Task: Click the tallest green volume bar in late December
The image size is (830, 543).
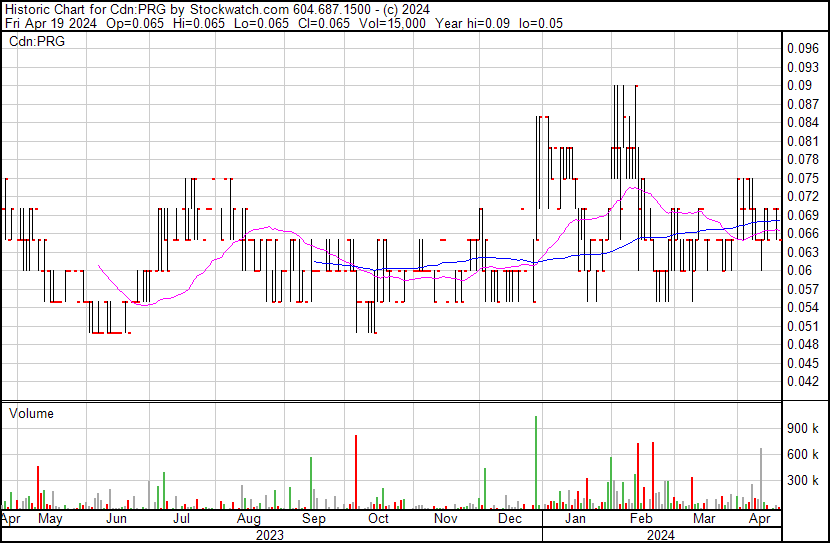Action: coord(537,462)
